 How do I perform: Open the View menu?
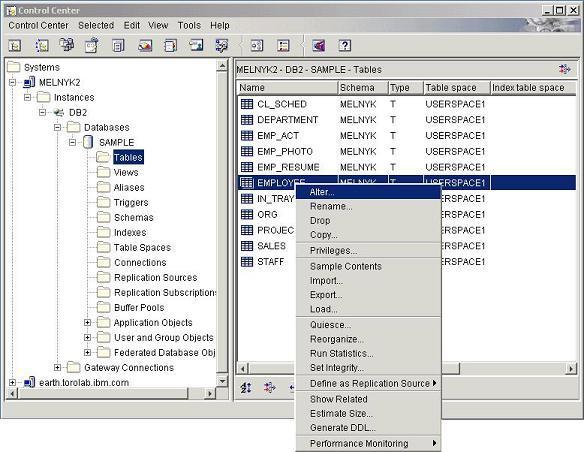click(x=158, y=25)
